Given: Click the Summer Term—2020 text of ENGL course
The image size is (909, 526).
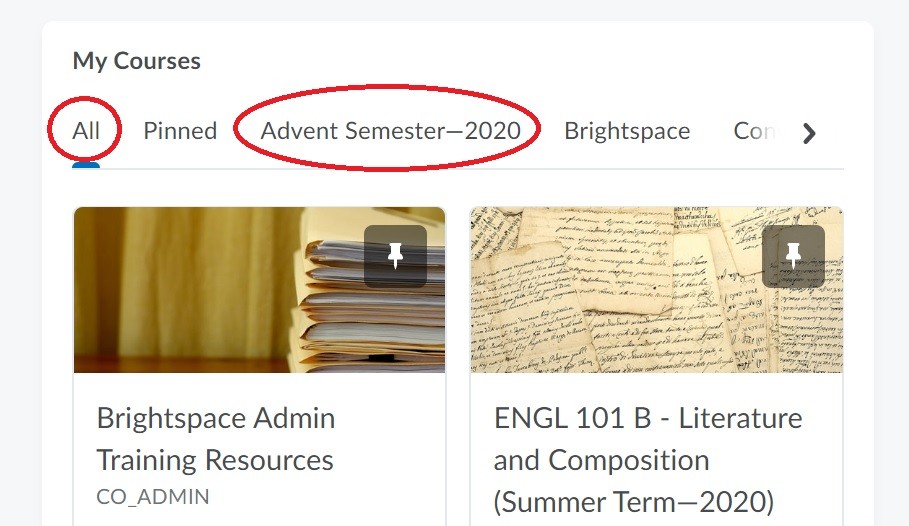Looking at the screenshot, I should pyautogui.click(x=634, y=502).
